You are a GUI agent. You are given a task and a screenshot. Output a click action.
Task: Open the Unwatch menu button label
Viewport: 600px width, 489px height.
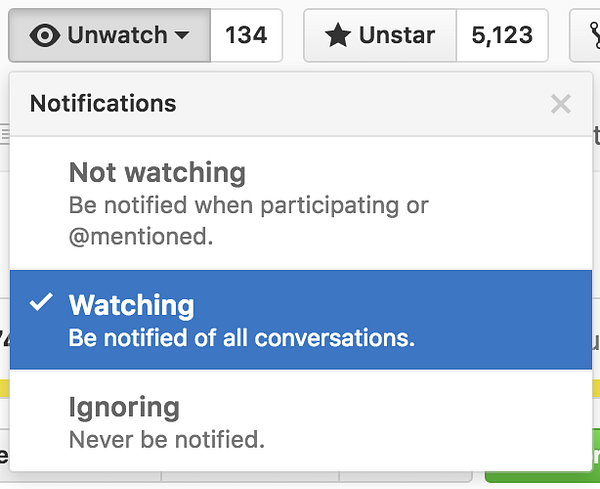(x=117, y=35)
